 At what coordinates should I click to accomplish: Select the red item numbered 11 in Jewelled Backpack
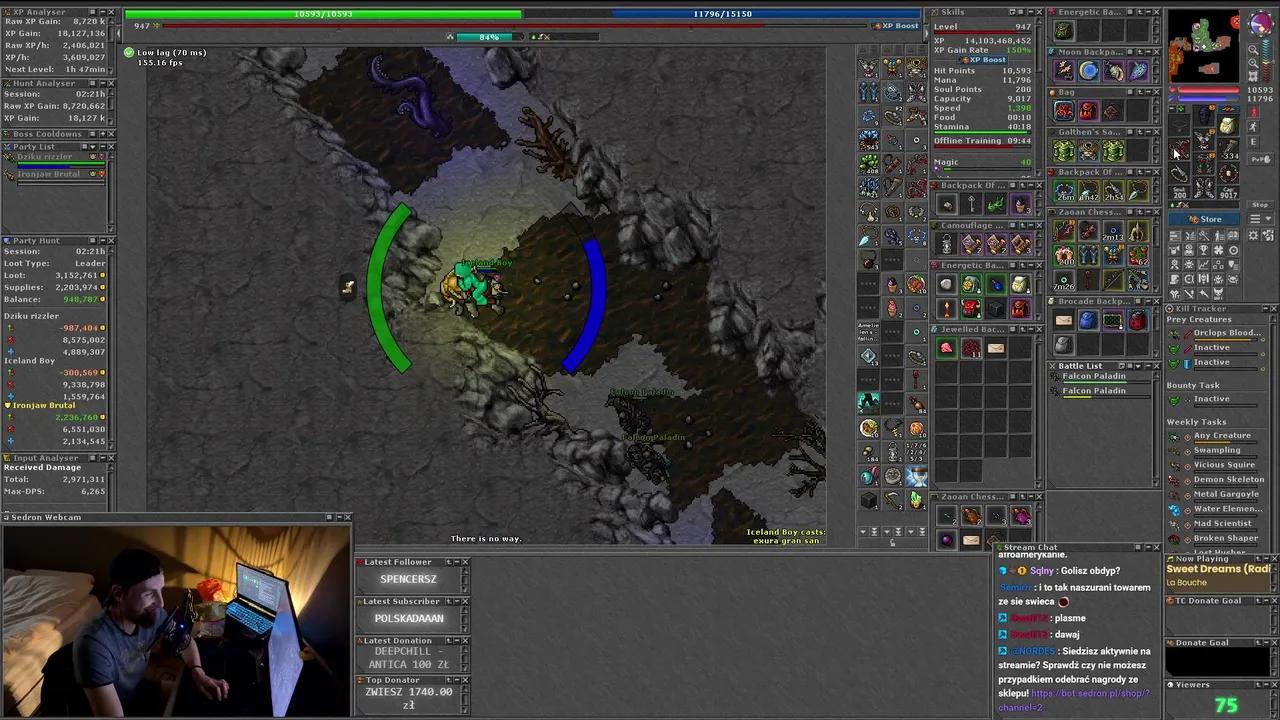971,348
